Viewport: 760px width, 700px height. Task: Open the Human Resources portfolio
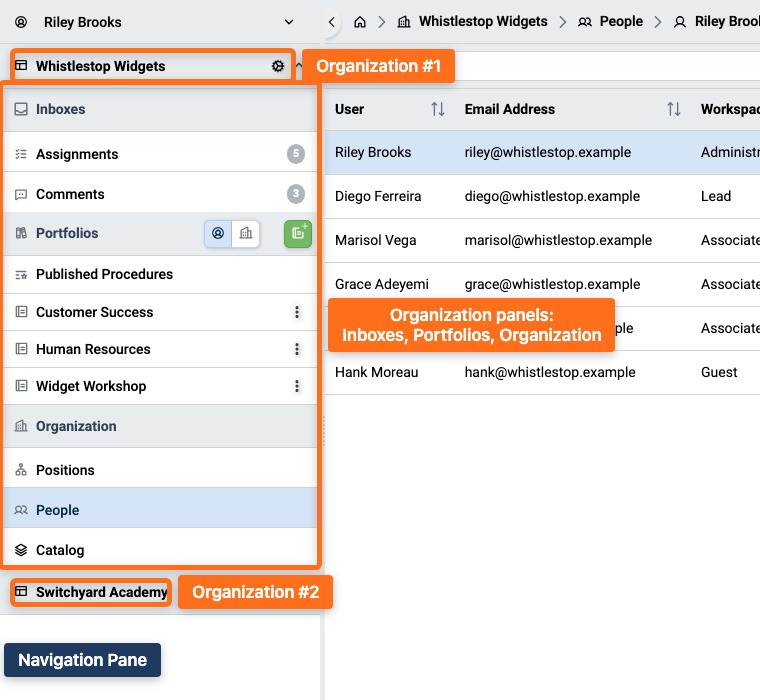click(x=160, y=349)
